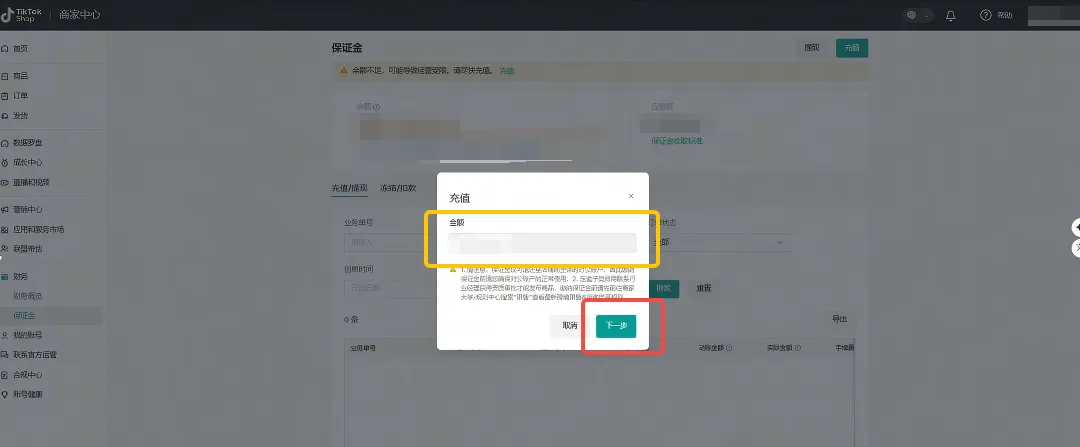The width and height of the screenshot is (1080, 447).
Task: Click the 联盟带货 icon
Action: 5,249
